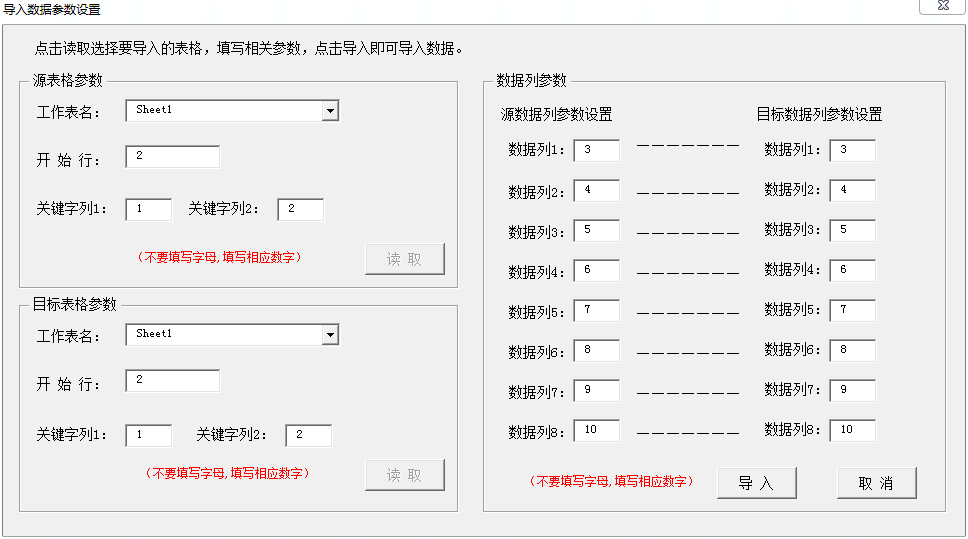The width and height of the screenshot is (968, 539).
Task: Focus the source 数据列8 input box
Action: coord(596,431)
